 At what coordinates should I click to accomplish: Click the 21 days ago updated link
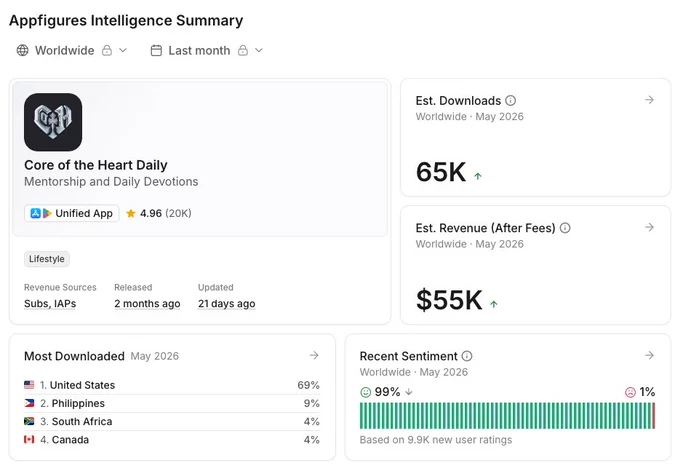pyautogui.click(x=226, y=304)
